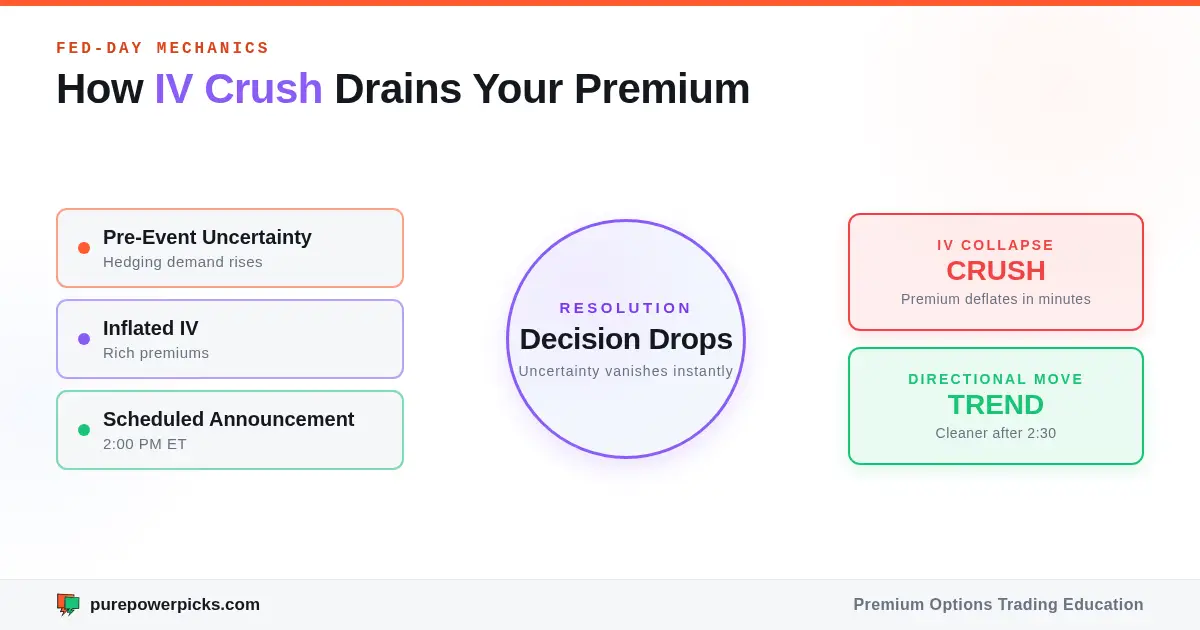Click the purepowerpicks logo icon
1200x630 pixels.
(x=68, y=604)
